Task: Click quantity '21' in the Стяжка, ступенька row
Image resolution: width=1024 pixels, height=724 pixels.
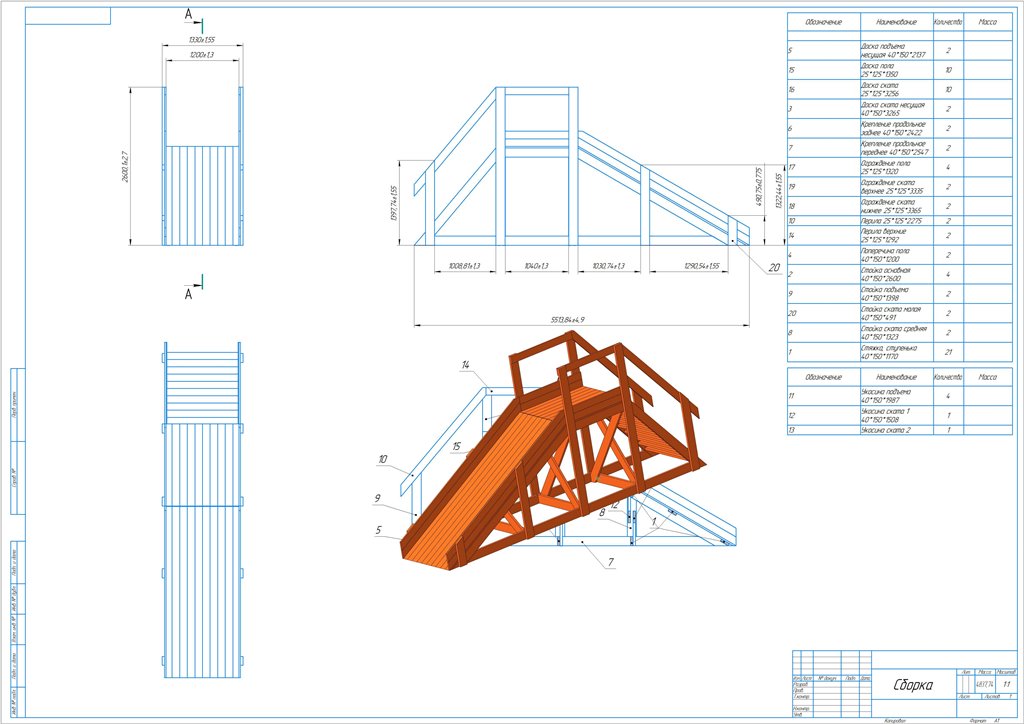Action: click(948, 353)
